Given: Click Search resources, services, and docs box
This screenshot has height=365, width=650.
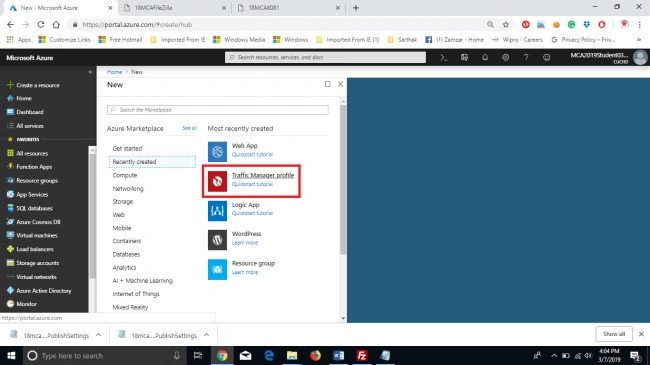Looking at the screenshot, I should coord(325,57).
